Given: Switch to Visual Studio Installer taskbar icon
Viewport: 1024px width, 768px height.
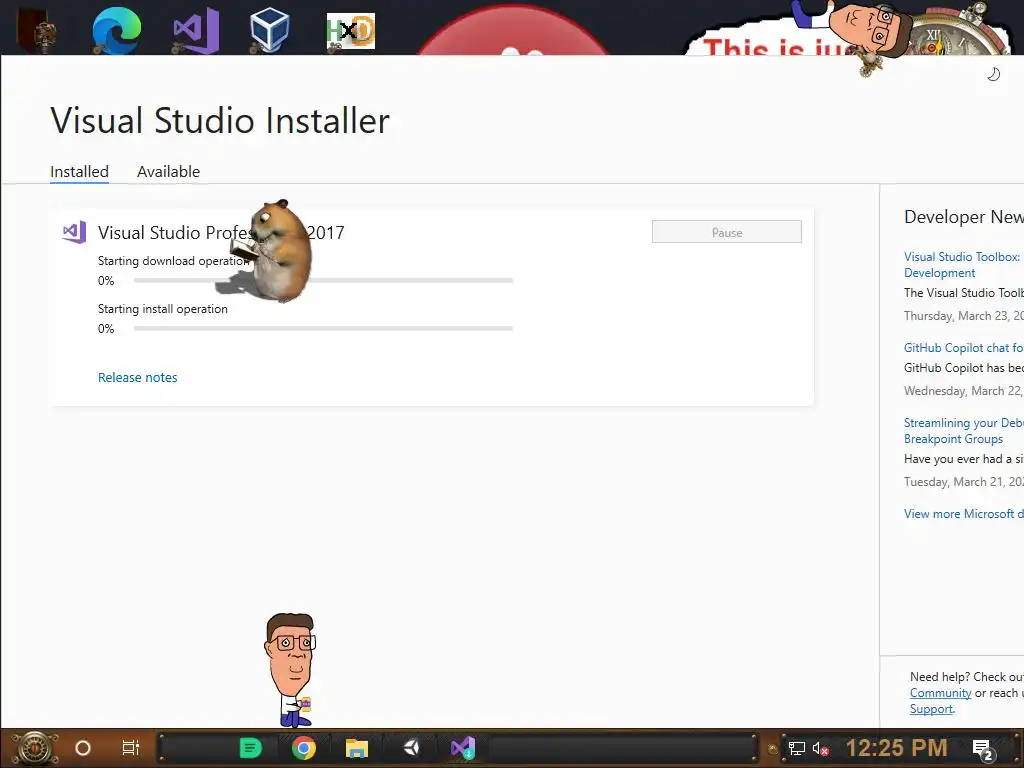Looking at the screenshot, I should [463, 748].
